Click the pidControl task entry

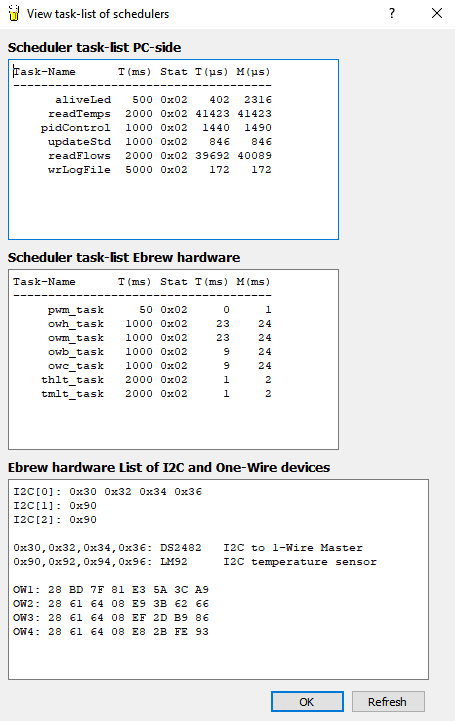point(142,128)
